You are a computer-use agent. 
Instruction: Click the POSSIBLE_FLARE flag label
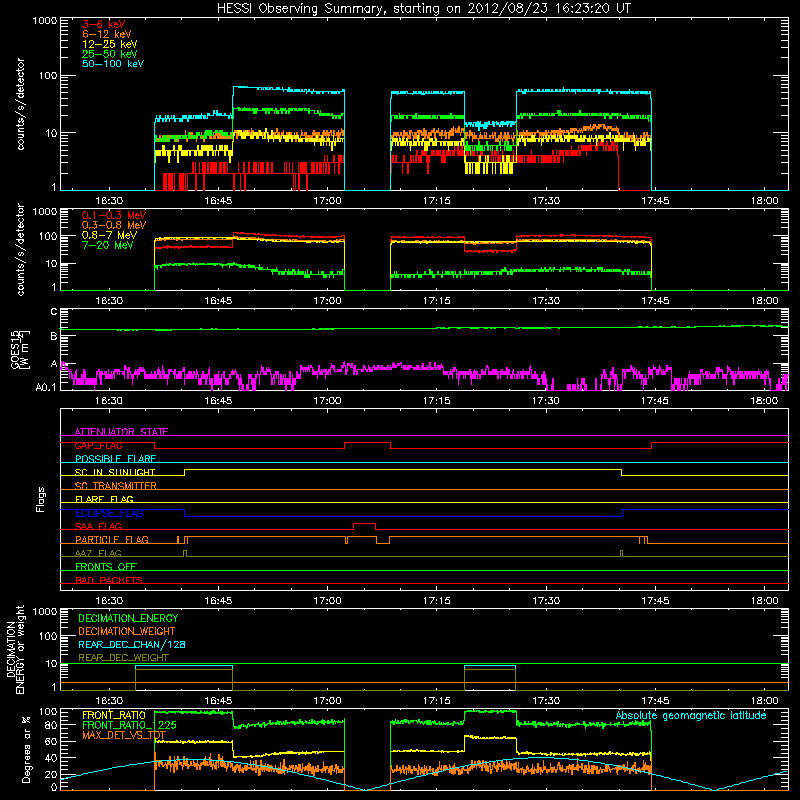115,459
